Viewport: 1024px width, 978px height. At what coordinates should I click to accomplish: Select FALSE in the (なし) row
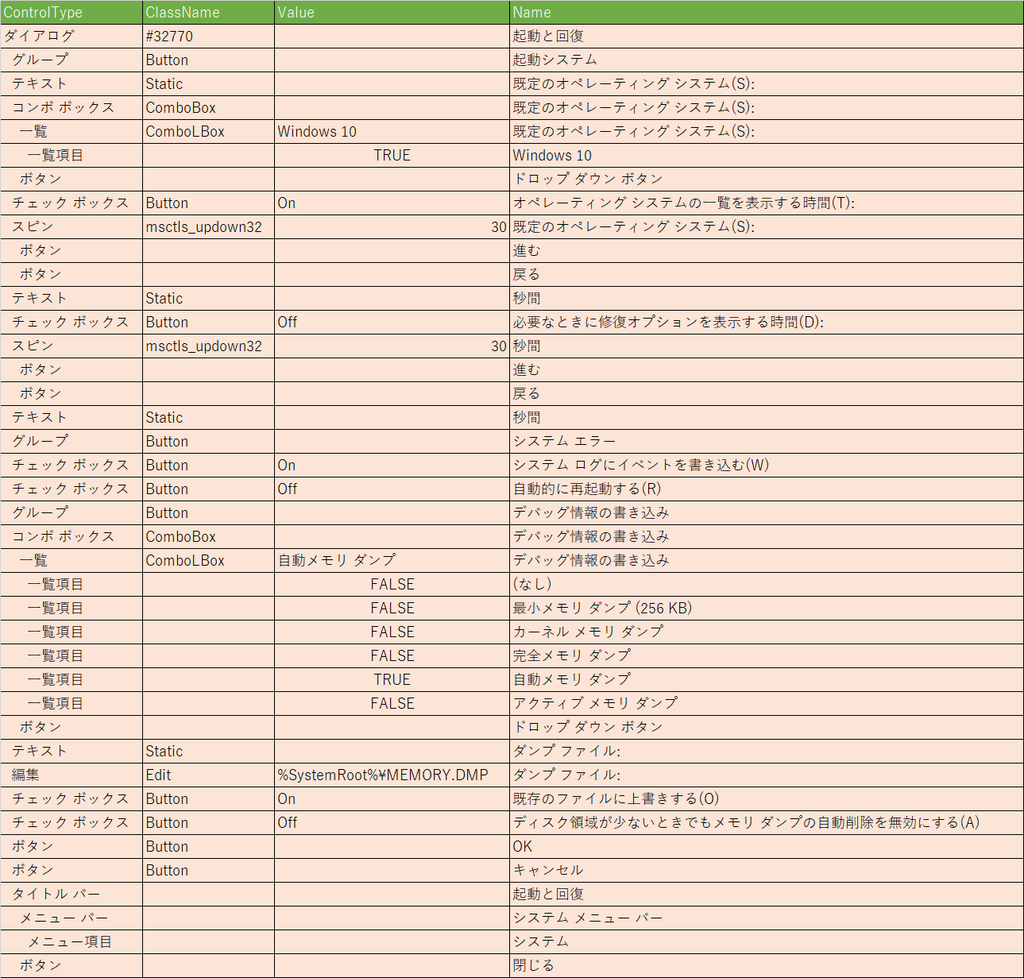pos(391,584)
